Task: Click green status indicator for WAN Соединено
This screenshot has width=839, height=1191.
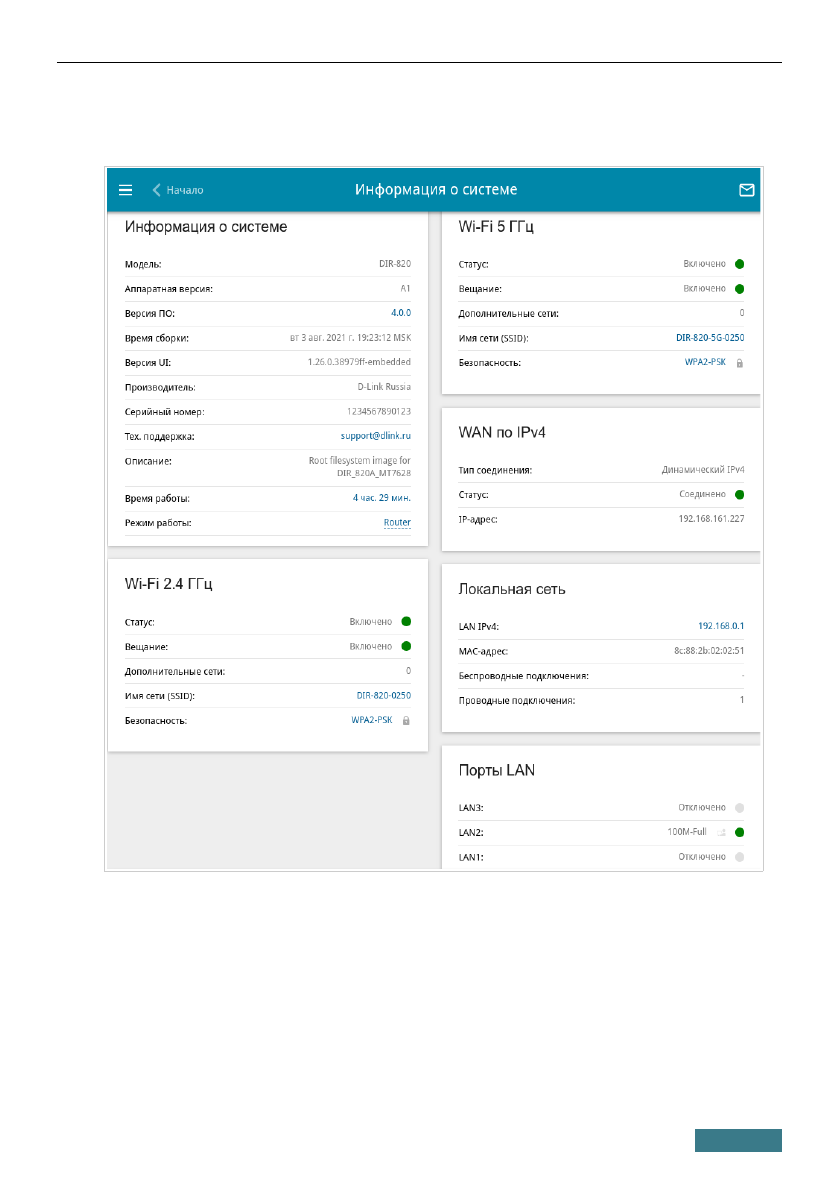Action: [740, 494]
